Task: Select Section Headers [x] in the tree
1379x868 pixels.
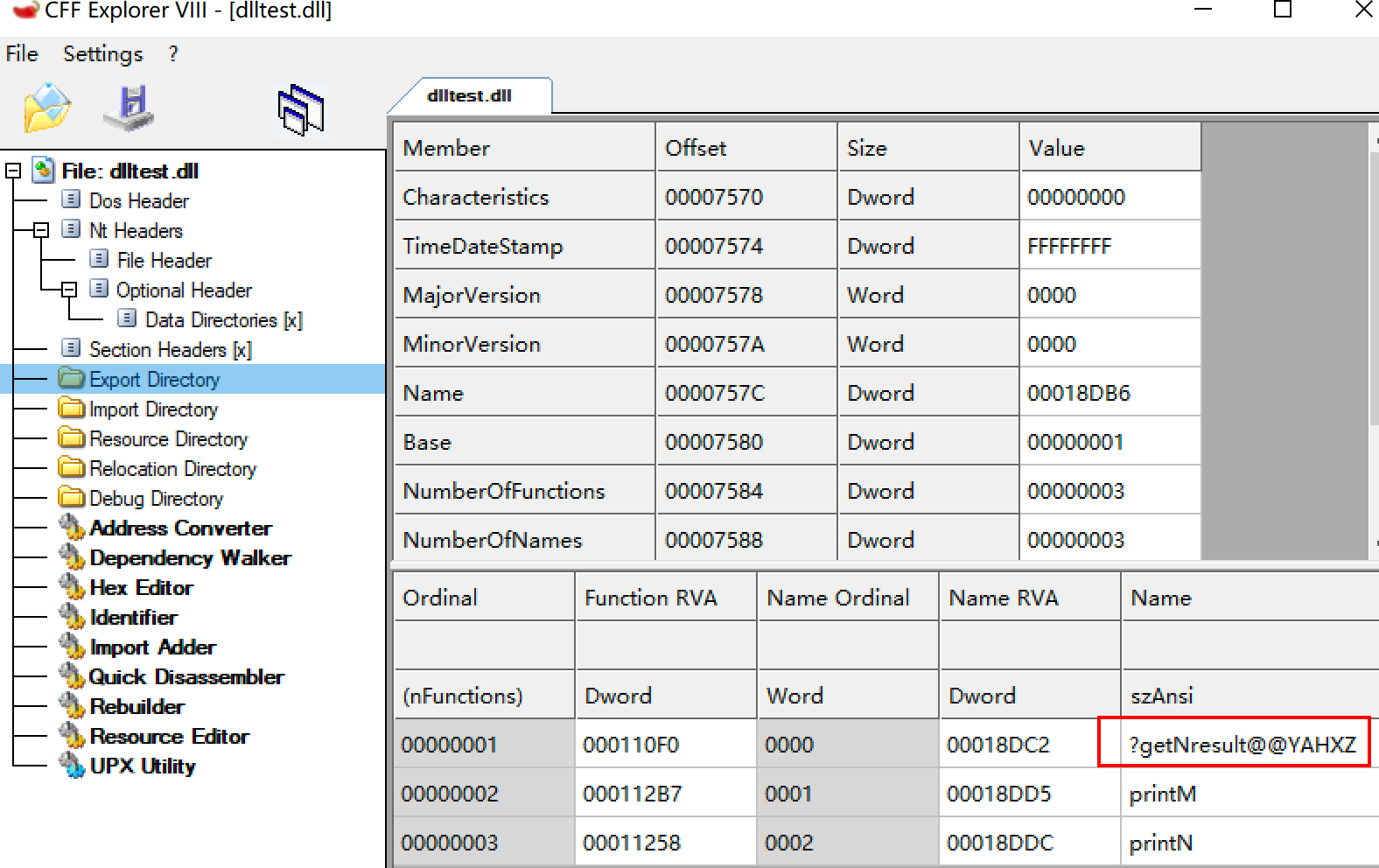Action: coord(170,350)
